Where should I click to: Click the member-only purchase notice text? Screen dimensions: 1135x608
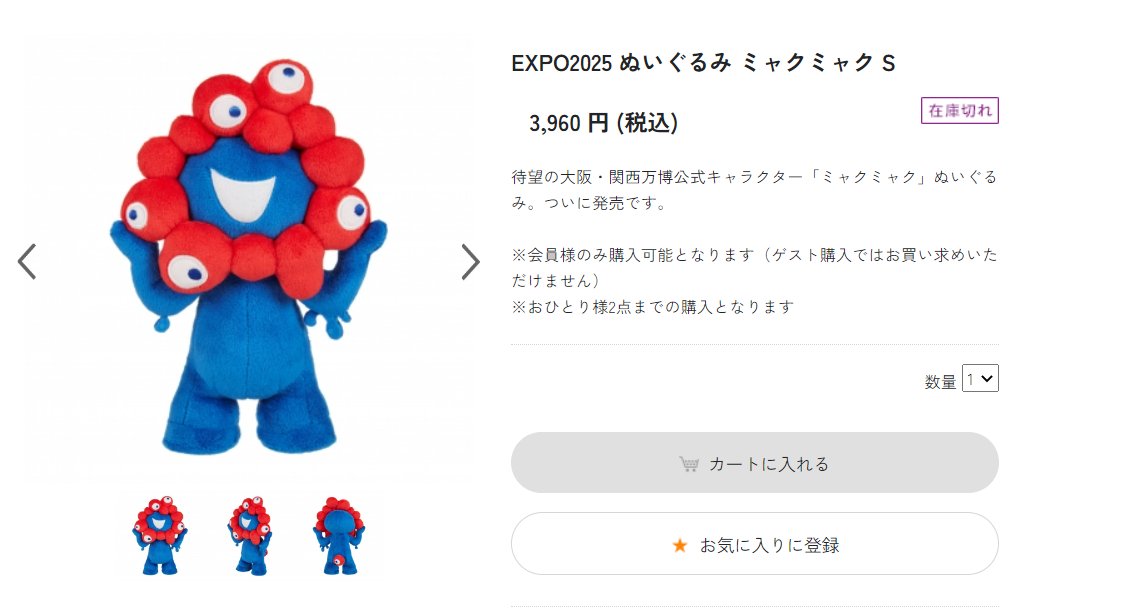pos(754,268)
